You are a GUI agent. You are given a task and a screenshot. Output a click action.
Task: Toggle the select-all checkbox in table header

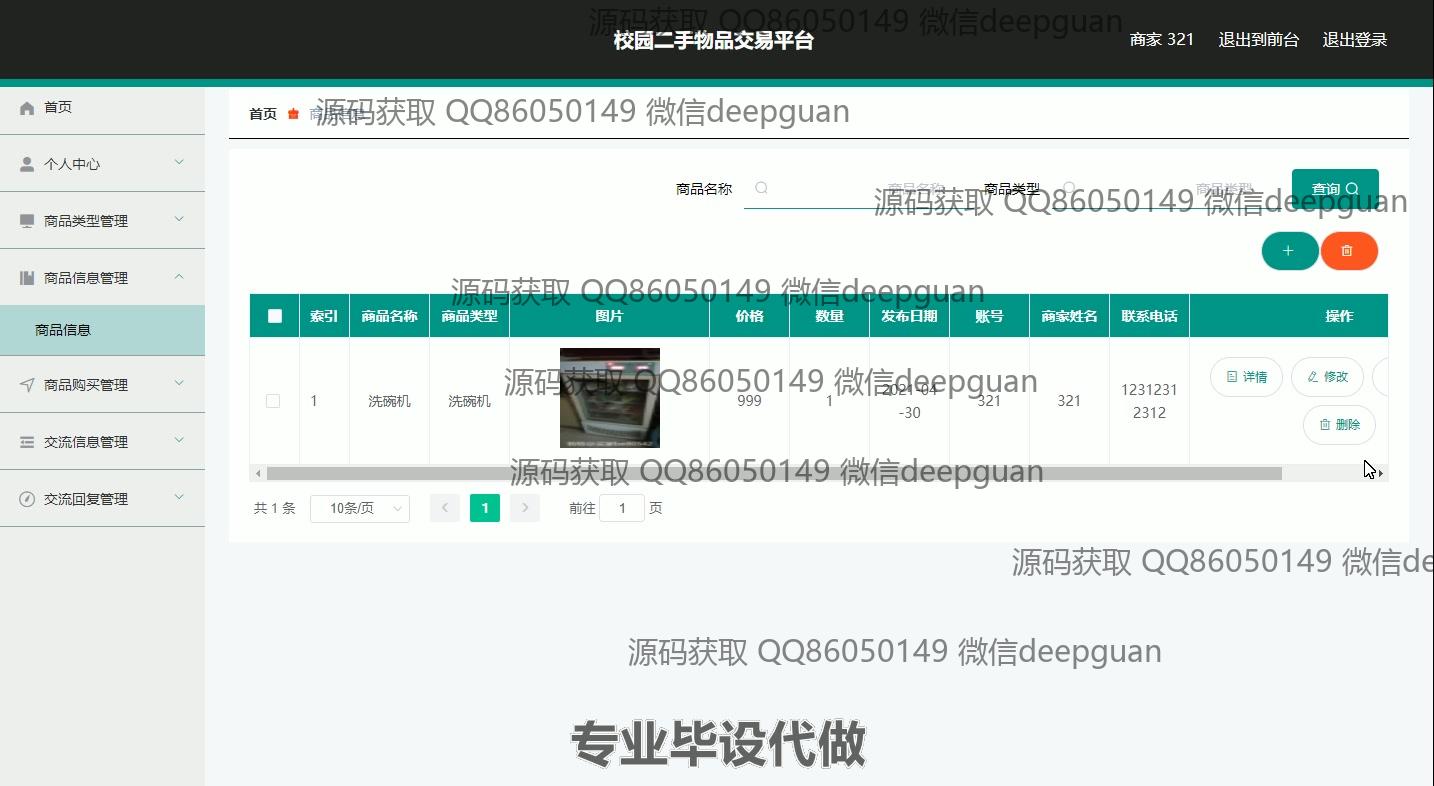click(275, 316)
